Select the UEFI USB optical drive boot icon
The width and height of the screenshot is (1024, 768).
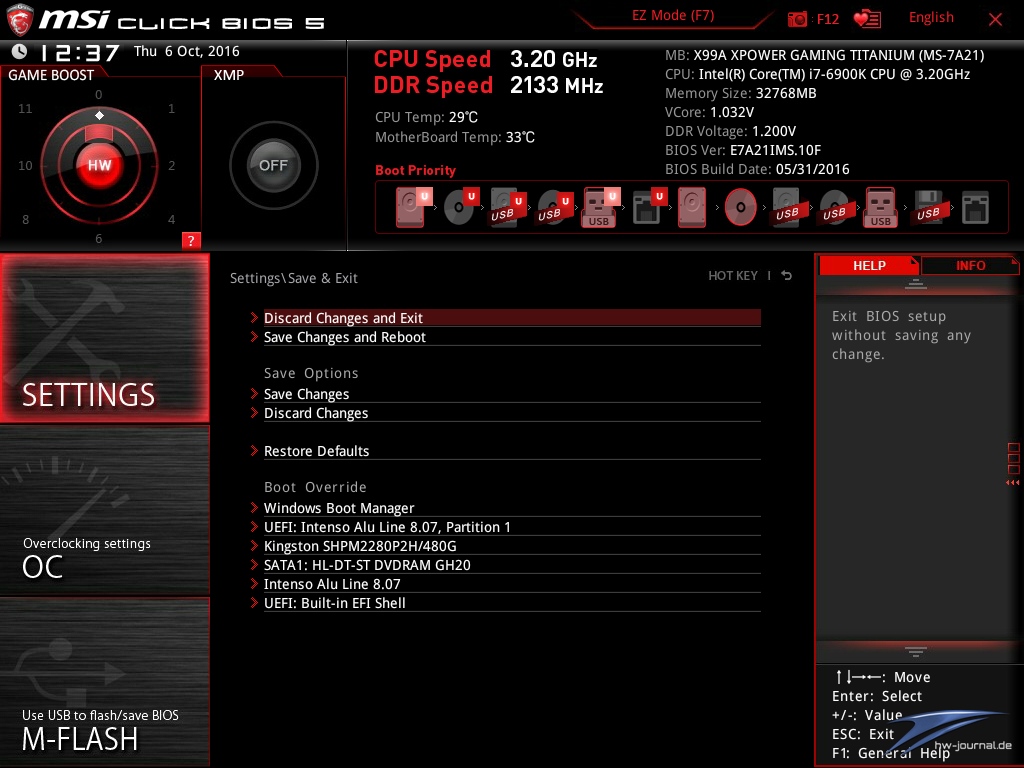[554, 207]
